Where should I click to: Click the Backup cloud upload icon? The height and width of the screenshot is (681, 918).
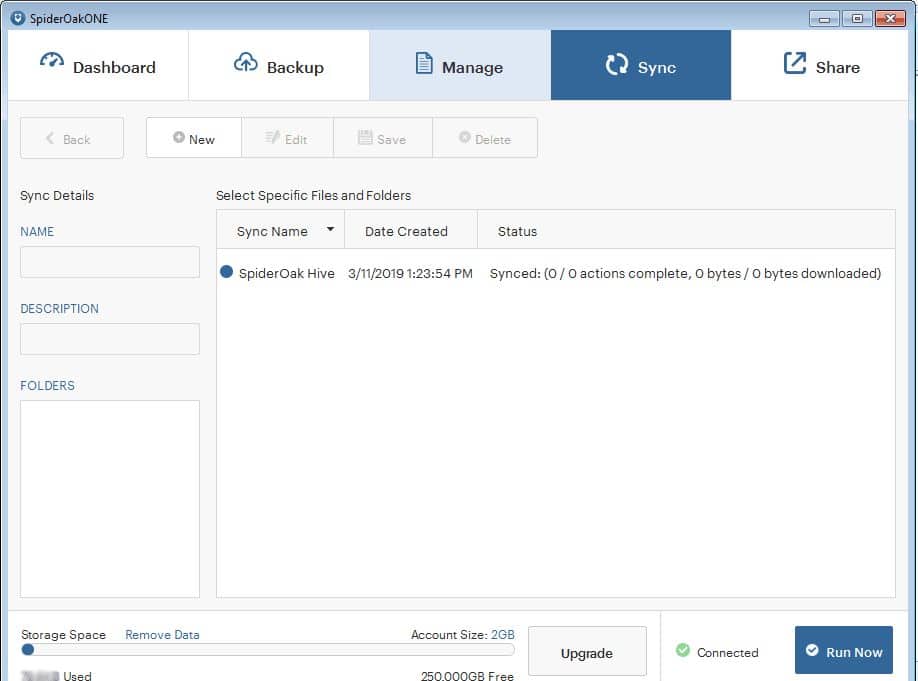[245, 61]
